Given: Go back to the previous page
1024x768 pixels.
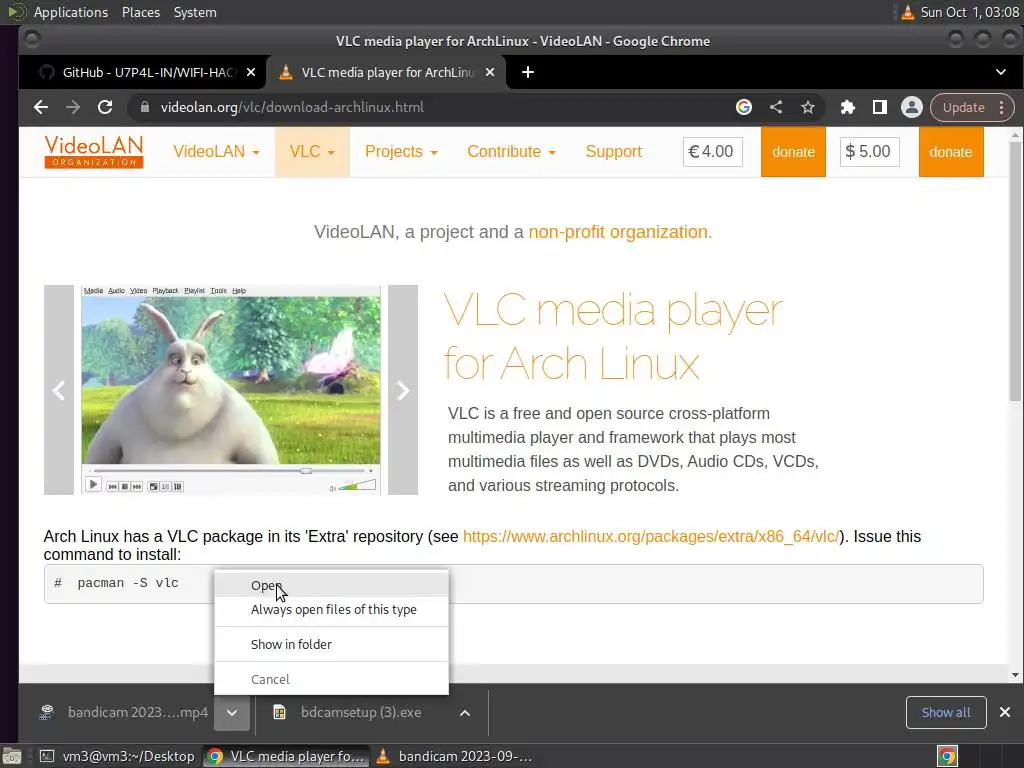Looking at the screenshot, I should [40, 107].
